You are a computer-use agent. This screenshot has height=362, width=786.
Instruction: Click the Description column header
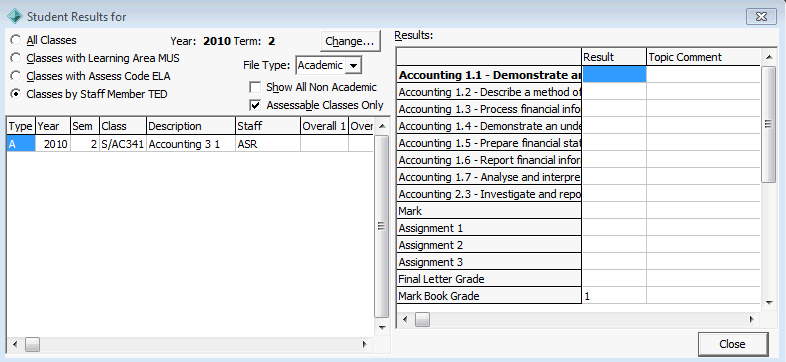(191, 126)
